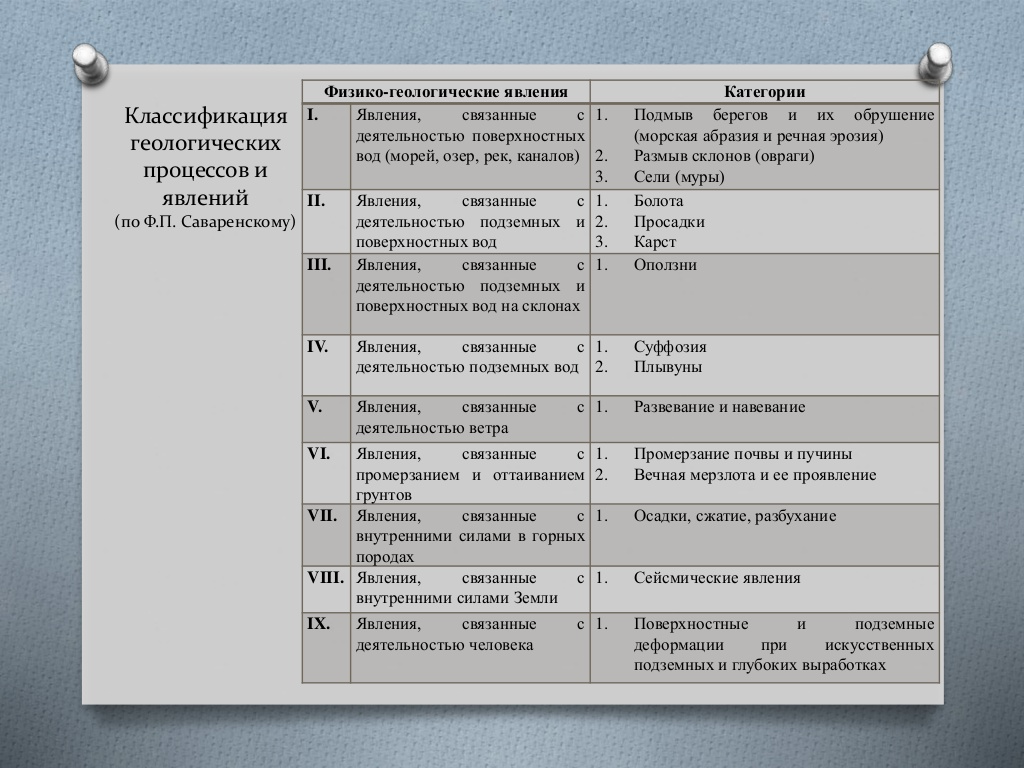Select the row numeral 'IX.'
The height and width of the screenshot is (768, 1024).
point(318,624)
